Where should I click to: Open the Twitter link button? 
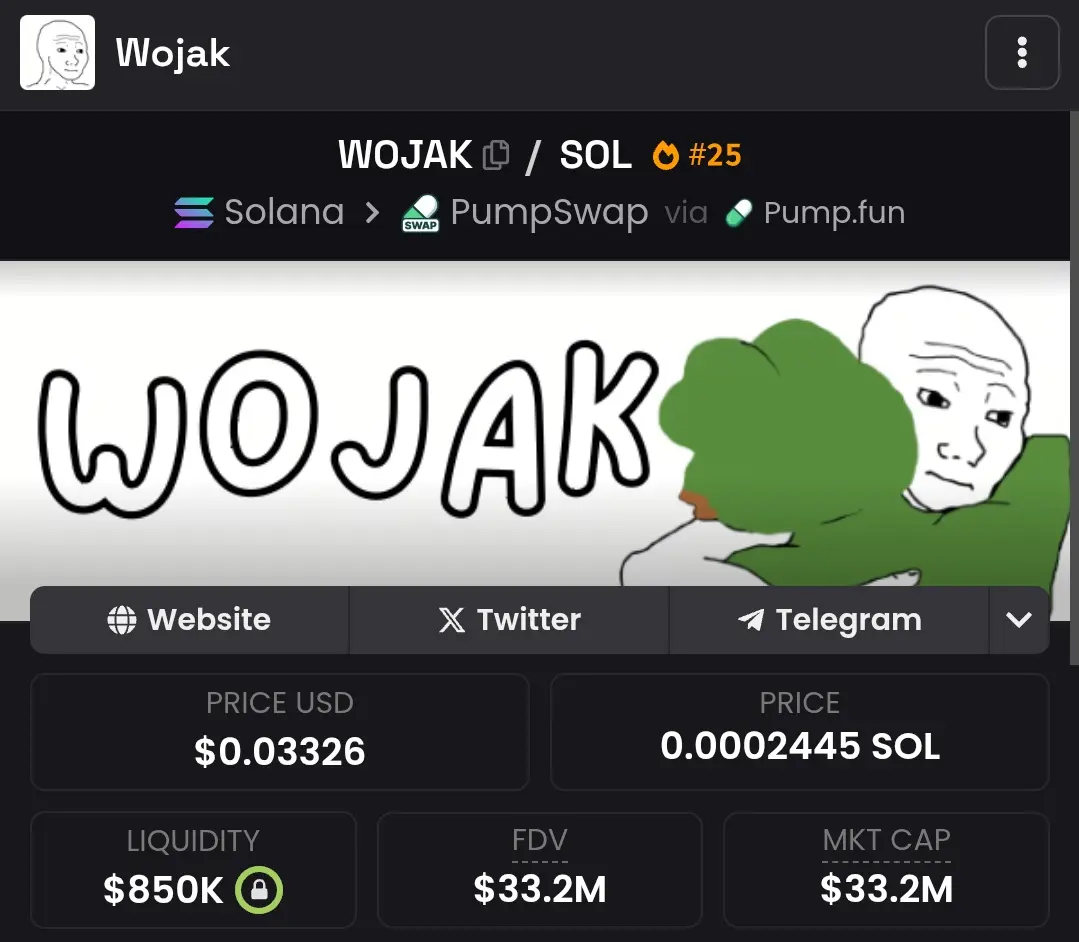click(509, 620)
